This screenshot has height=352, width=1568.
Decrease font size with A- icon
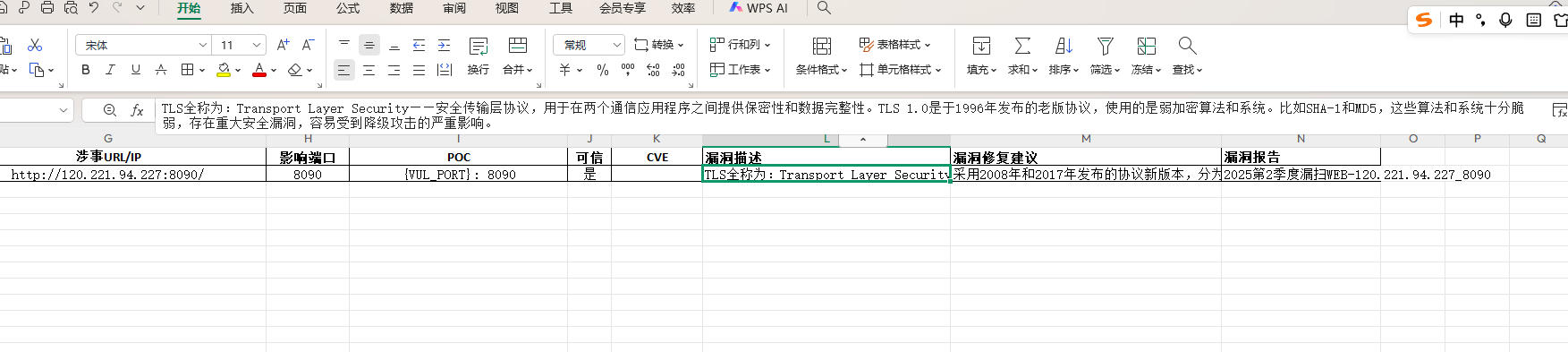308,45
